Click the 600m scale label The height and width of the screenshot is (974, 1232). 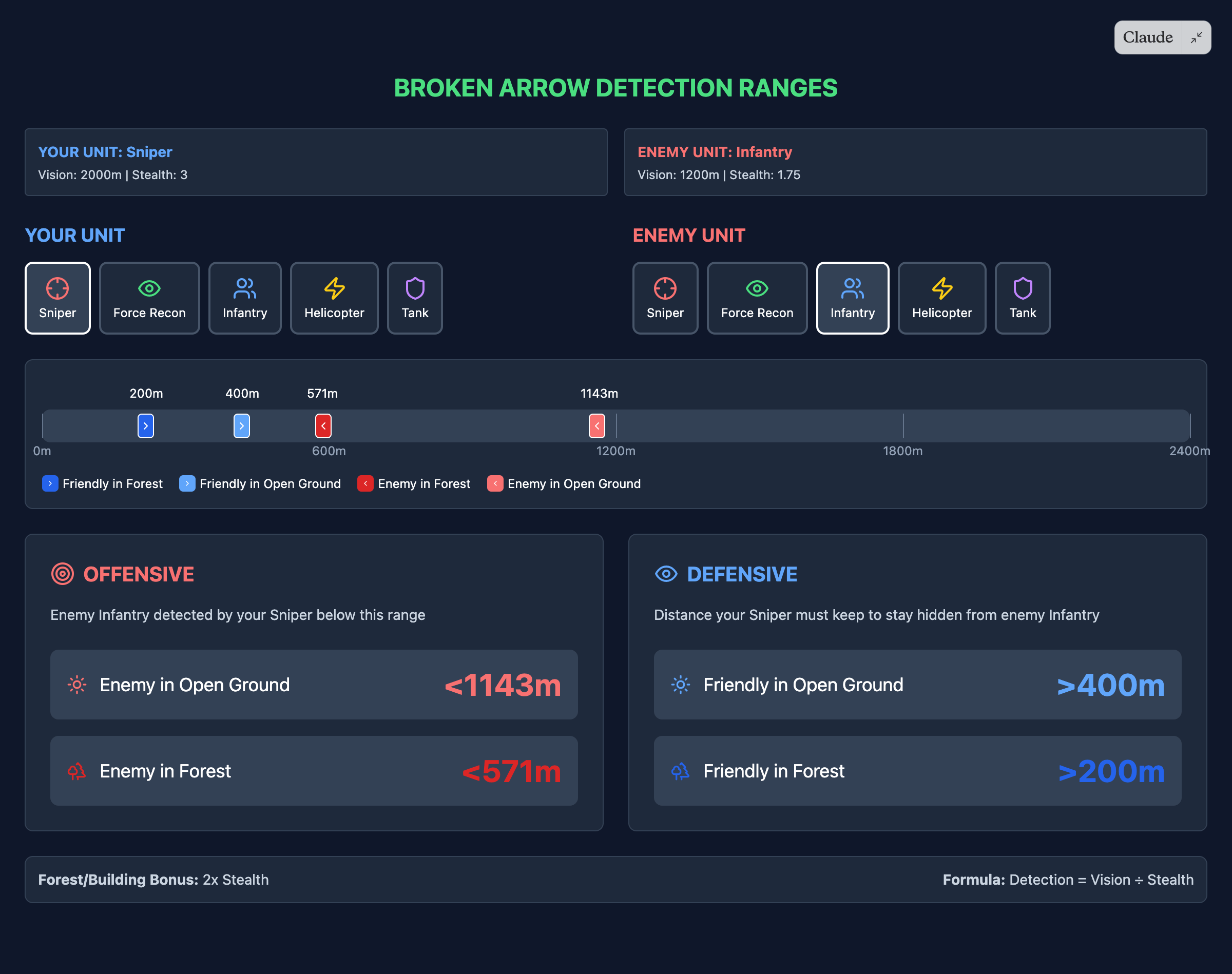329,451
